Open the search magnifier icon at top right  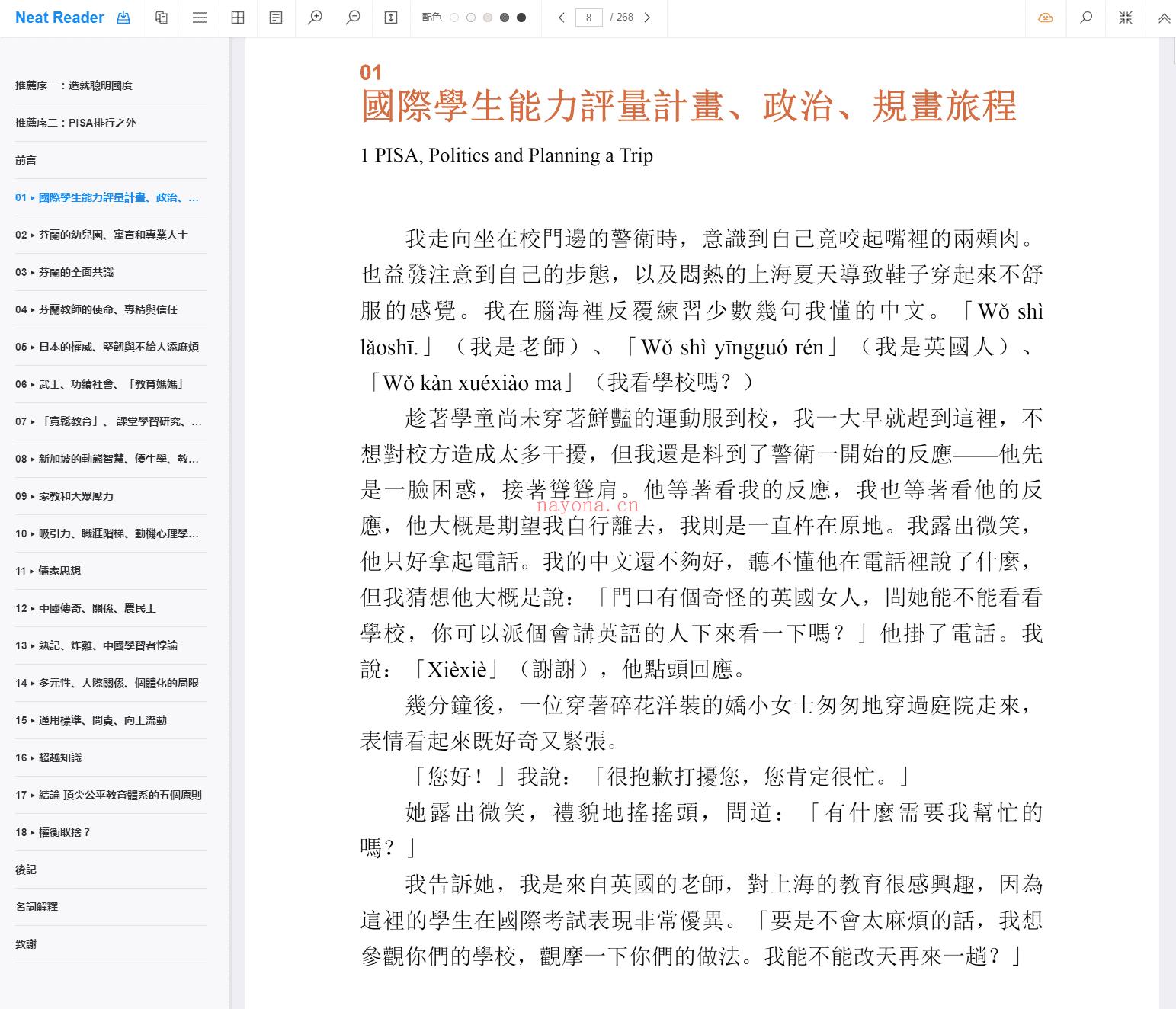click(x=1086, y=18)
